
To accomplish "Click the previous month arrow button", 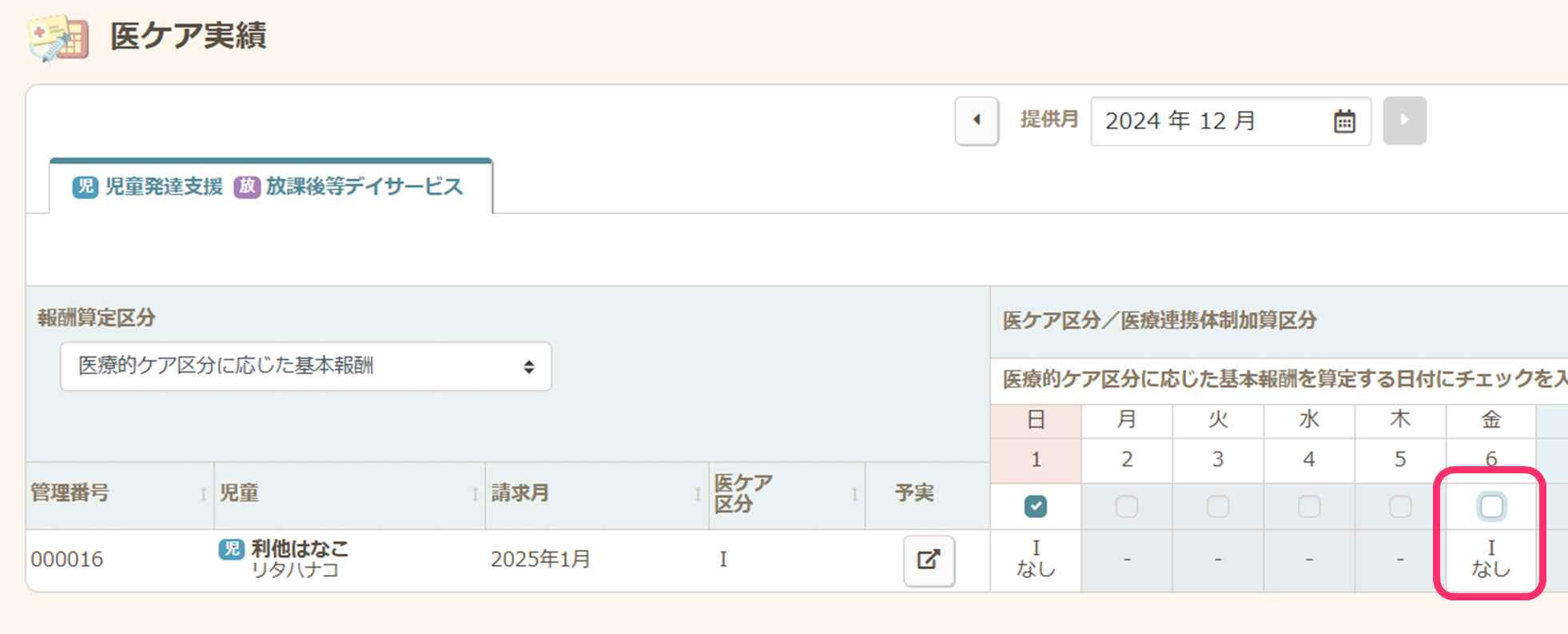I will click(977, 121).
